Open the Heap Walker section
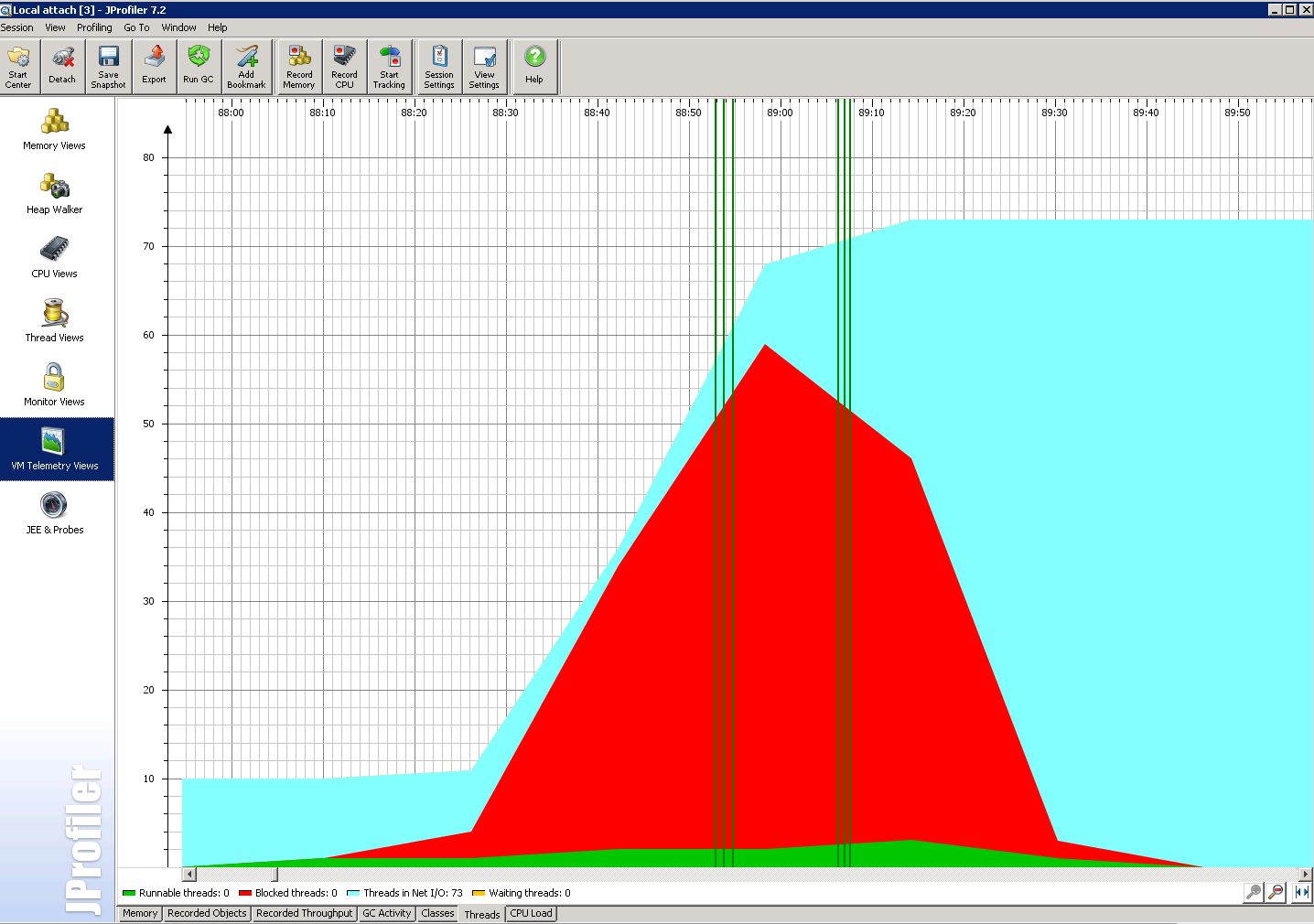Image resolution: width=1314 pixels, height=924 pixels. coord(55,193)
